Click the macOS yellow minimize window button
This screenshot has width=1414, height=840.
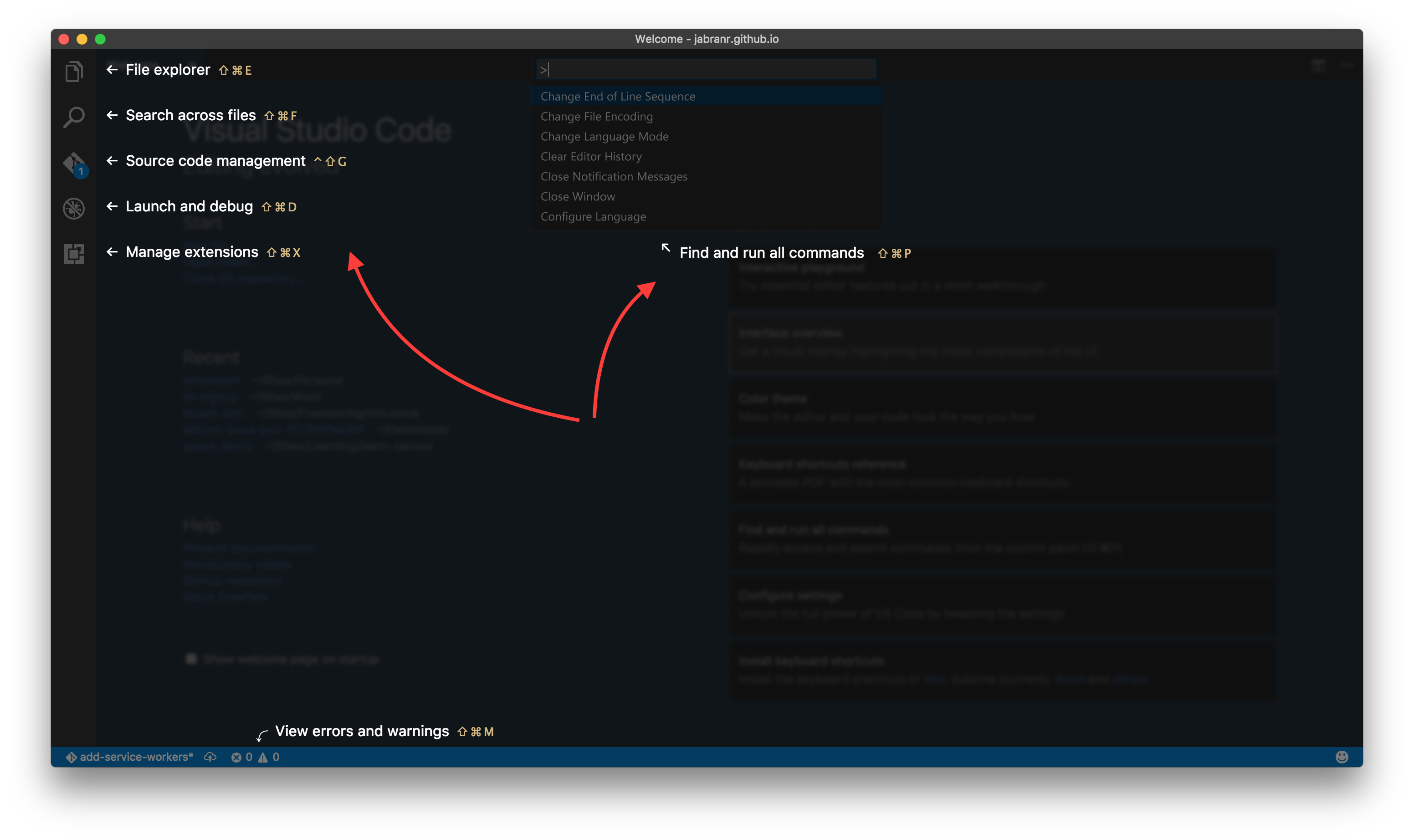point(82,39)
